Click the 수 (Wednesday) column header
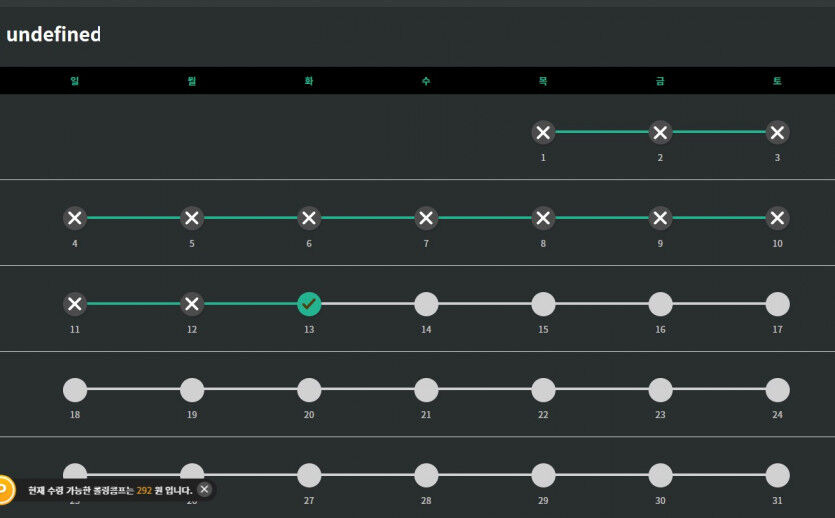The width and height of the screenshot is (835, 518). (x=426, y=81)
